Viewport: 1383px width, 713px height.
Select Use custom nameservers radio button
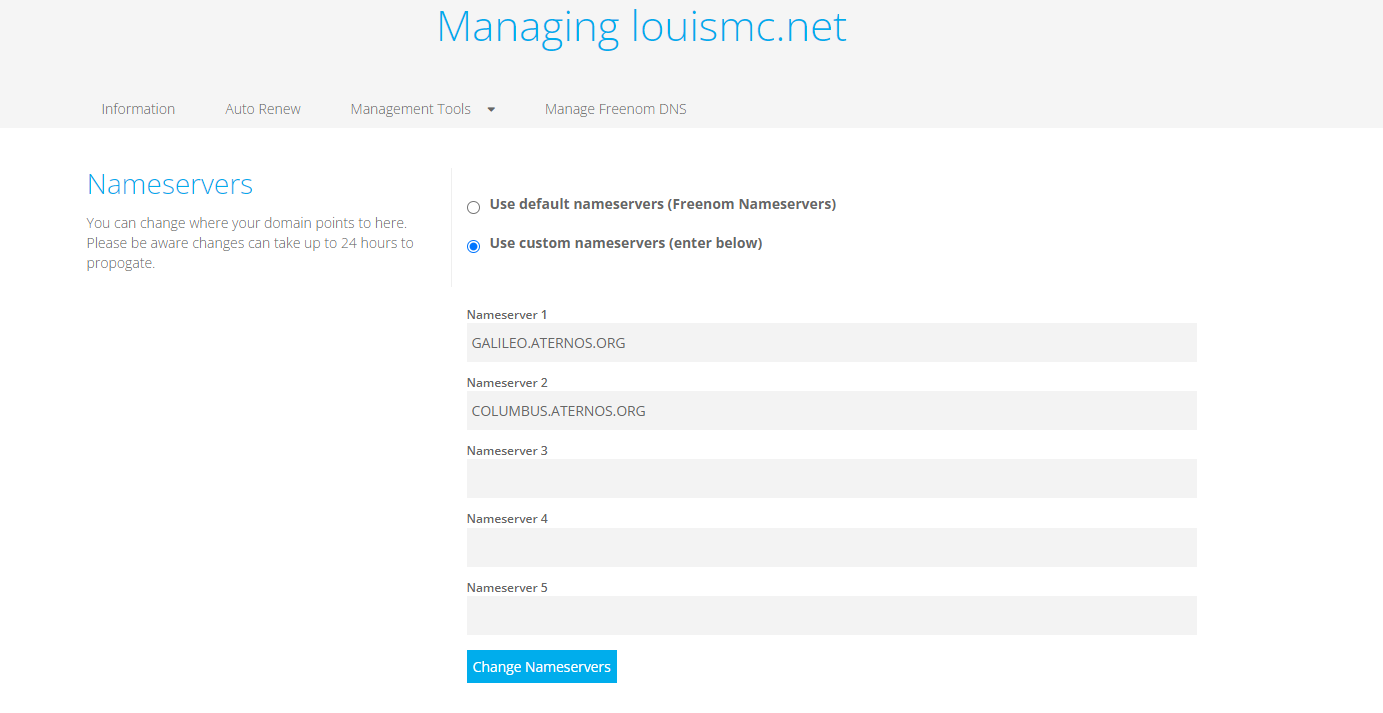tap(474, 246)
